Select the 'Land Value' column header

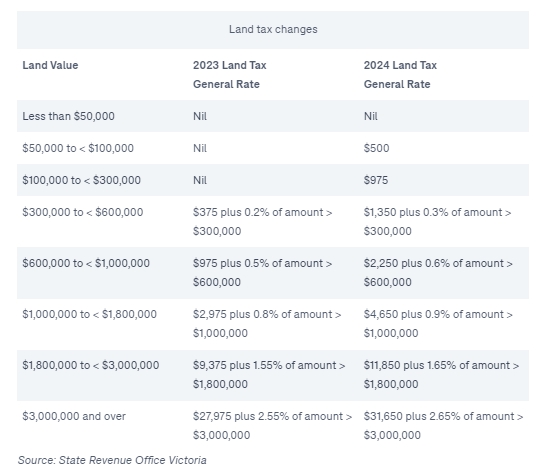pos(50,65)
